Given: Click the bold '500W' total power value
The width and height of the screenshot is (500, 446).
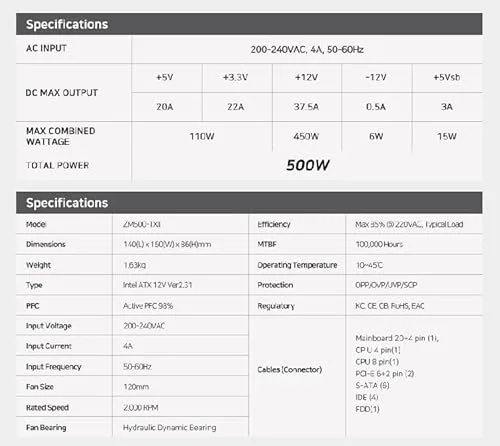Looking at the screenshot, I should click(308, 165).
